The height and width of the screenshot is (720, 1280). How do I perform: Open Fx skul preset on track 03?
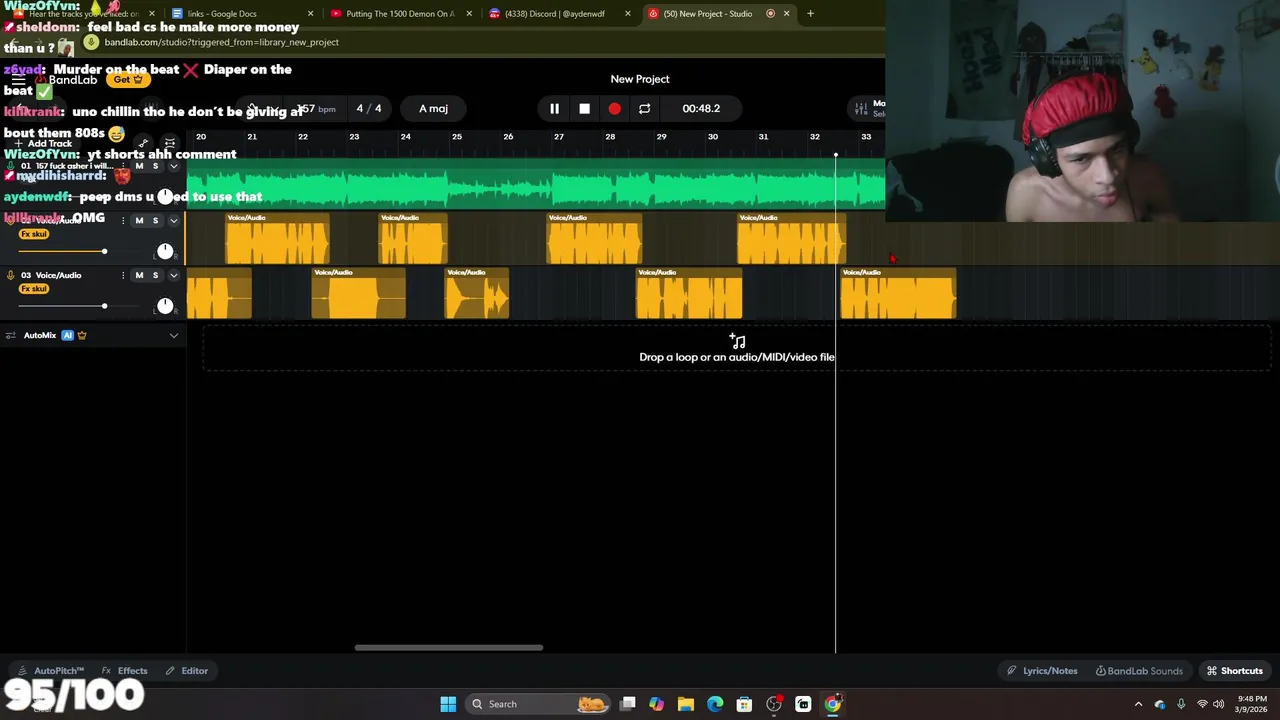[x=34, y=289]
